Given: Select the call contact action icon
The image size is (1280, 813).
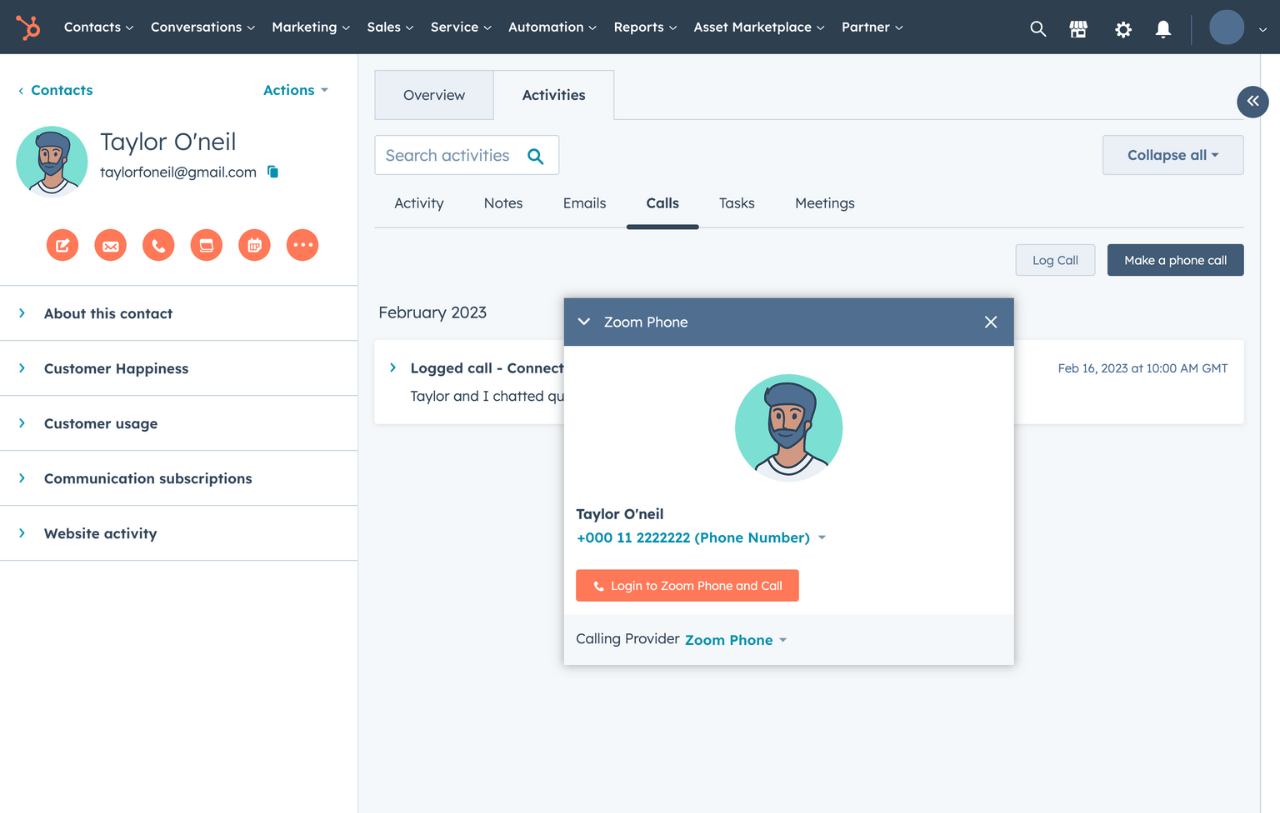Looking at the screenshot, I should pyautogui.click(x=158, y=244).
